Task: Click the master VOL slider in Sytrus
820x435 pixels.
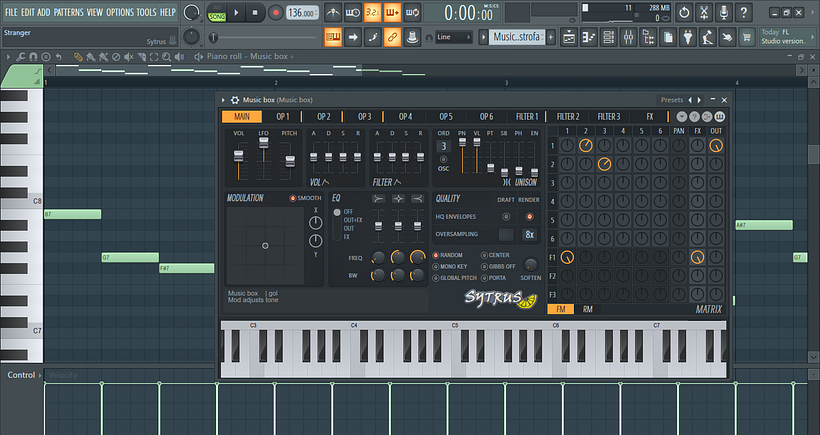Action: [239, 156]
